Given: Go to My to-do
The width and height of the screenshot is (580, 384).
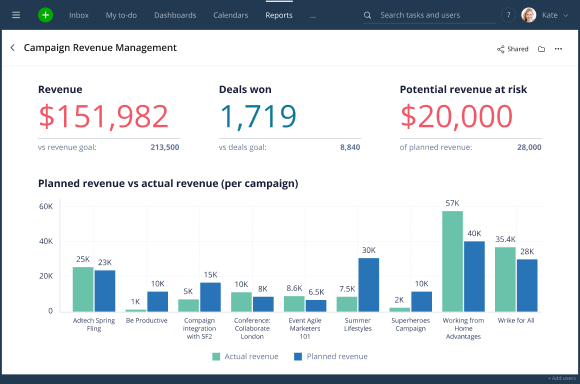Looking at the screenshot, I should point(121,15).
